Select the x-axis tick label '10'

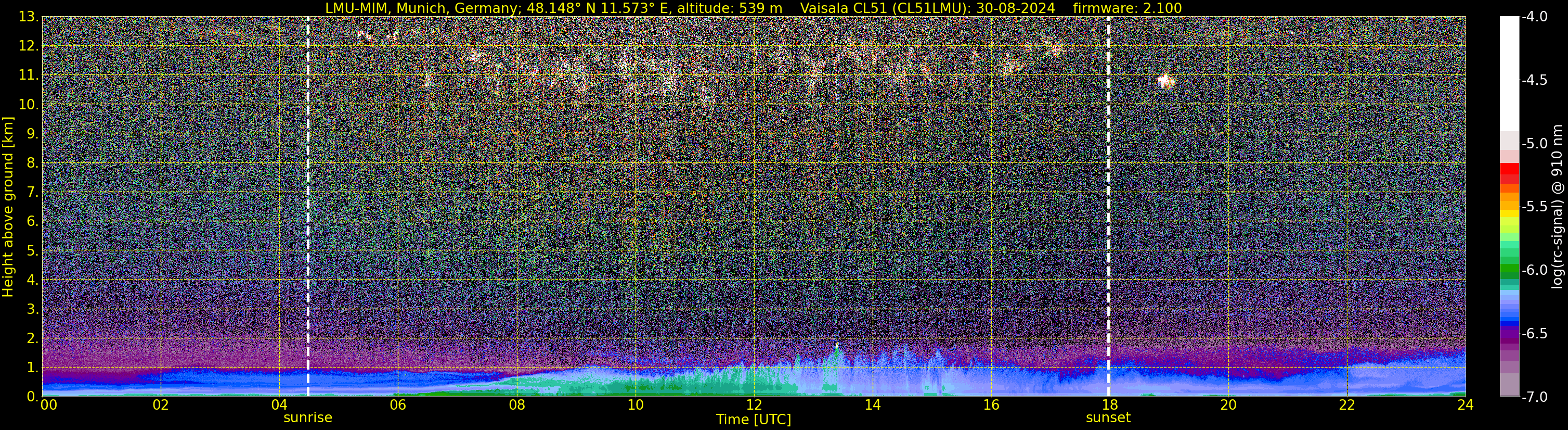pos(636,405)
